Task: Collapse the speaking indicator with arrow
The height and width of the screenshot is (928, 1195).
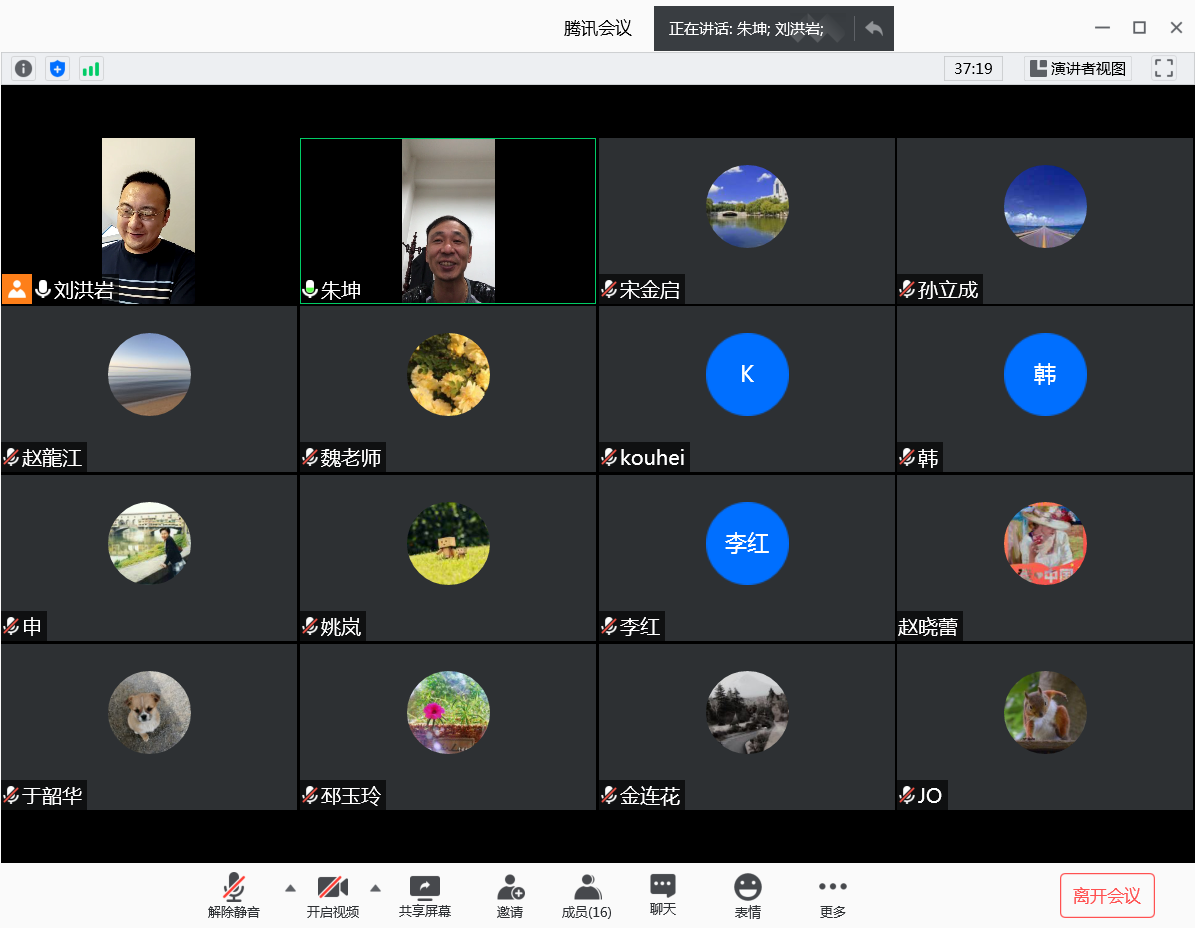Action: coord(874,29)
